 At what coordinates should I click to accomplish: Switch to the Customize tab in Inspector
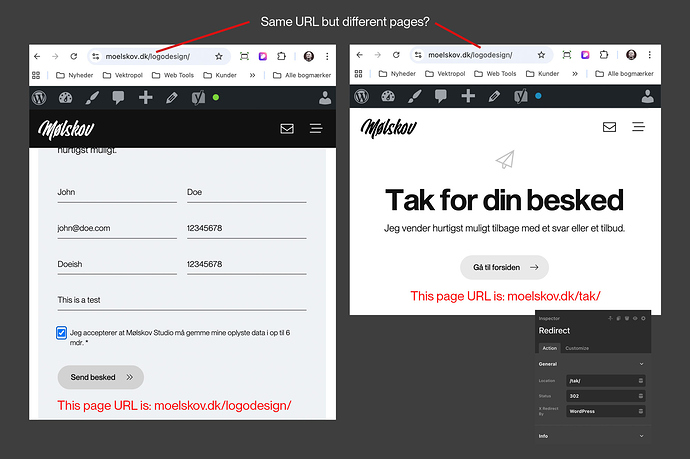[x=577, y=348]
